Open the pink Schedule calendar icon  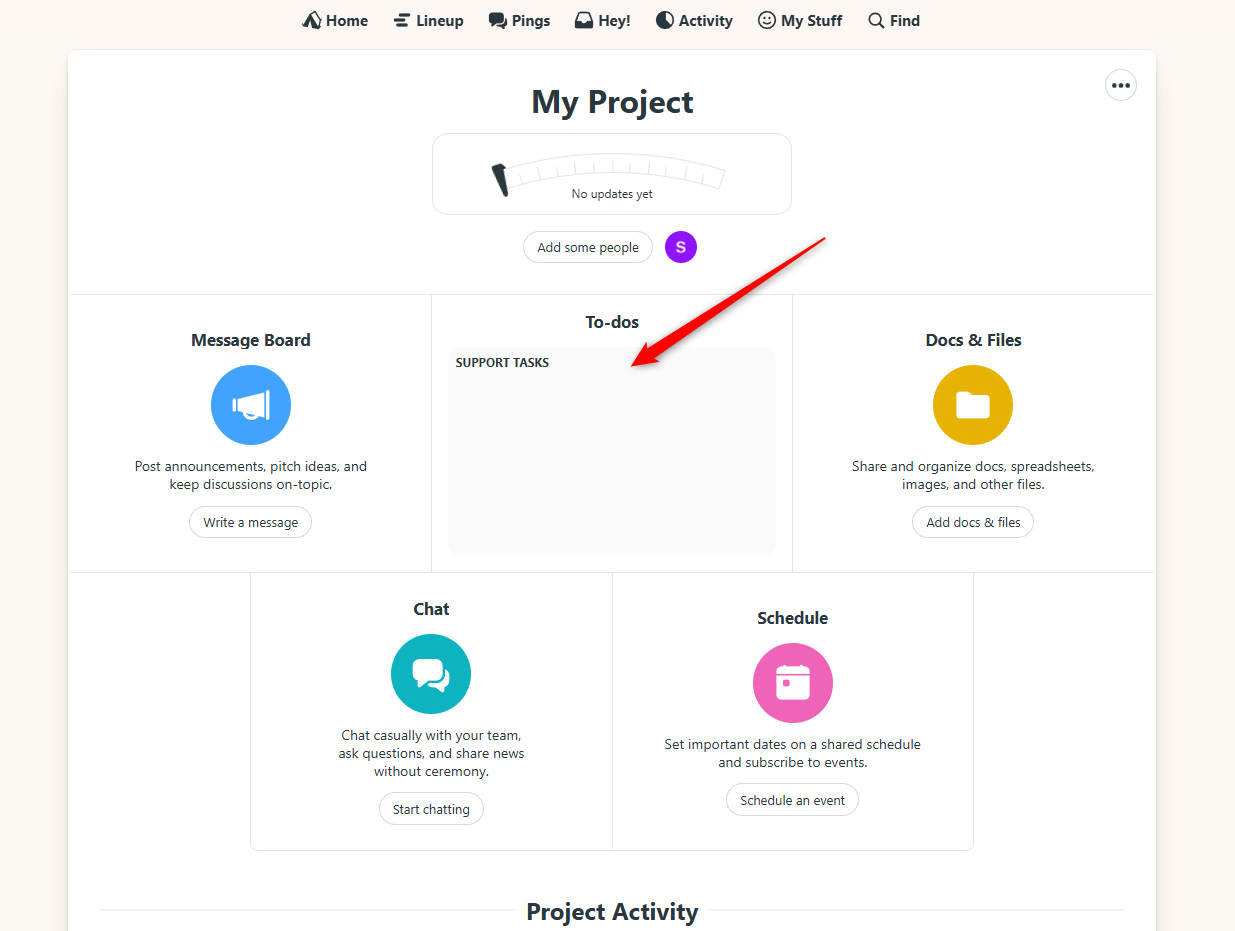pyautogui.click(x=792, y=683)
